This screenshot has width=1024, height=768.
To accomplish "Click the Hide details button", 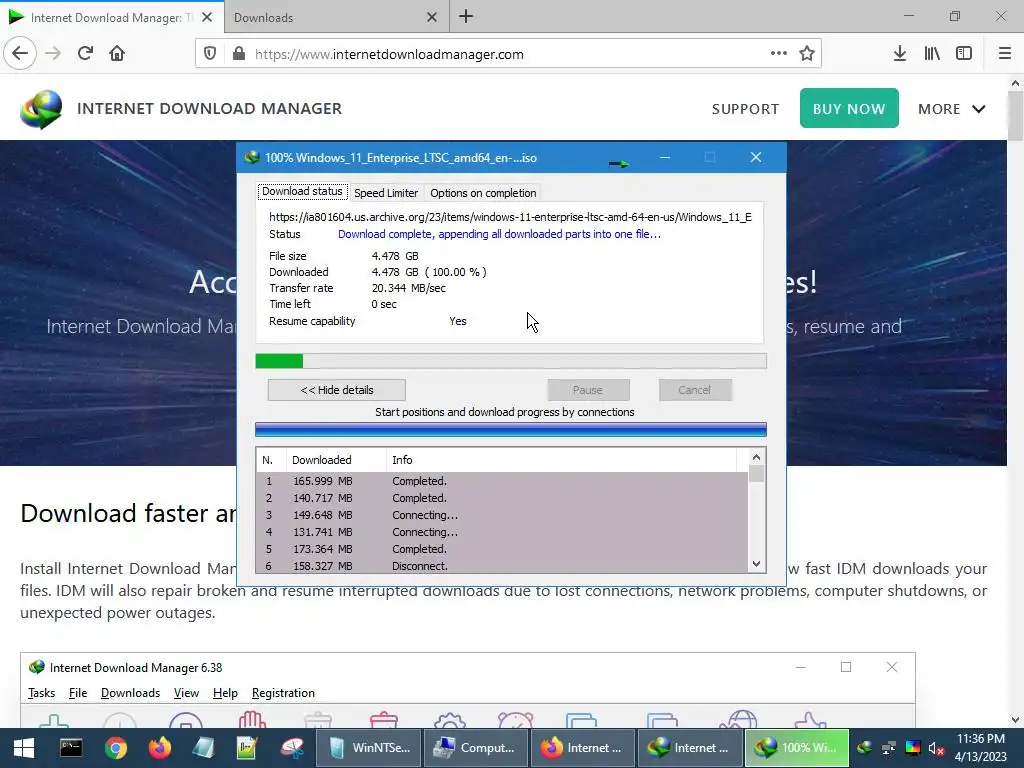I will click(x=336, y=390).
